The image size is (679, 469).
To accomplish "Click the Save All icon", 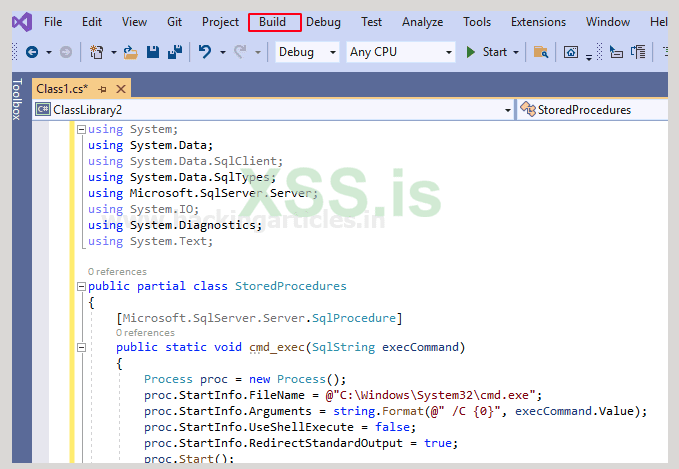I will [x=175, y=52].
